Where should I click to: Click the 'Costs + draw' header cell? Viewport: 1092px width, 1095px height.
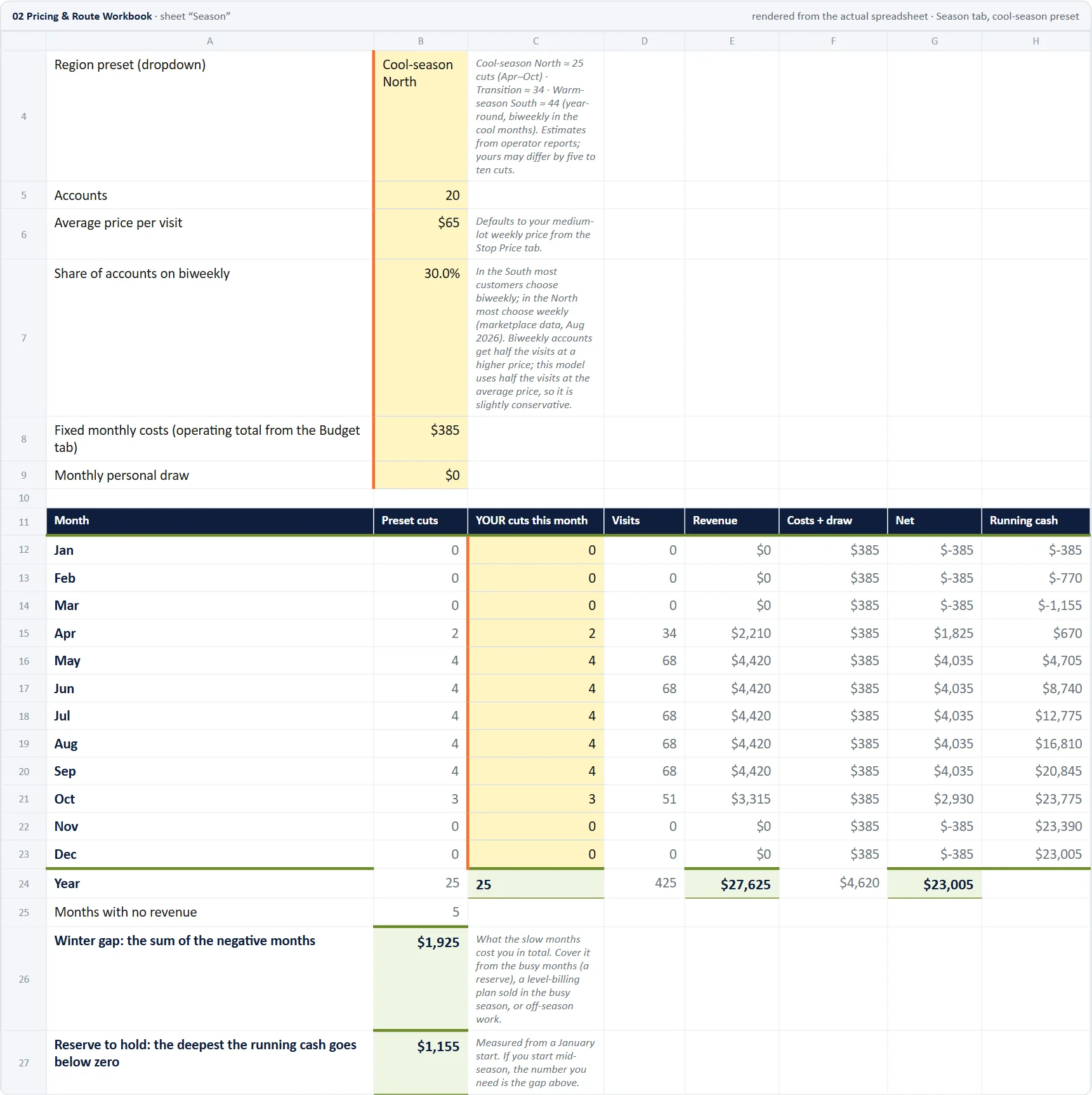(x=832, y=521)
